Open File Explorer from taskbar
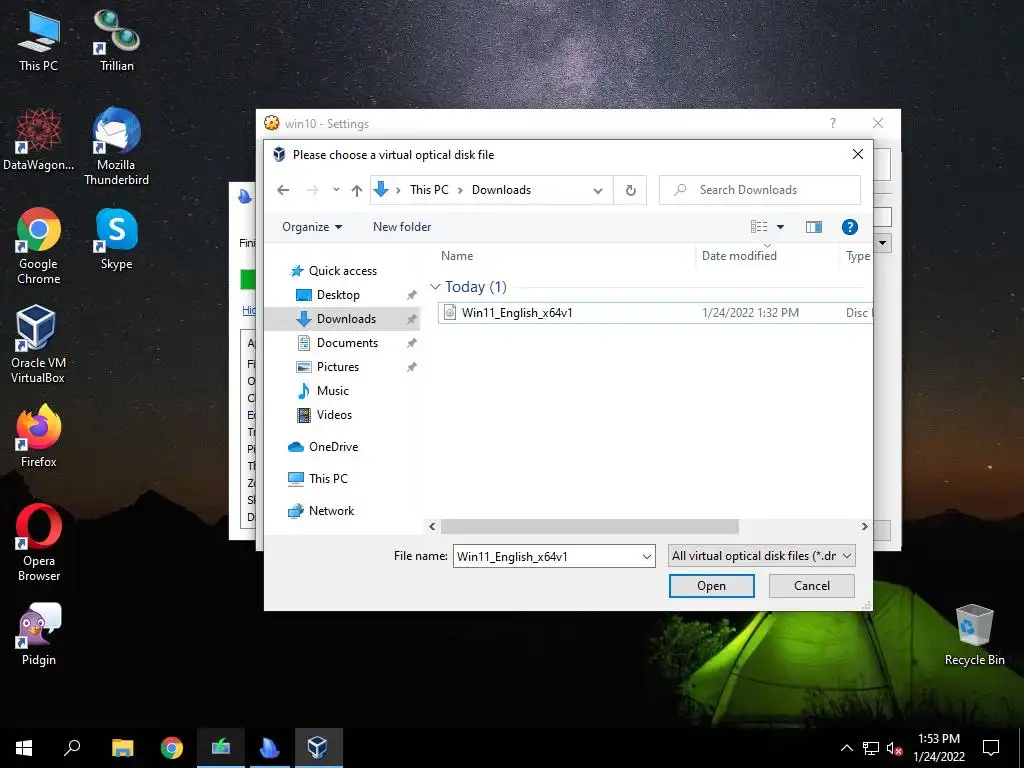 (122, 748)
